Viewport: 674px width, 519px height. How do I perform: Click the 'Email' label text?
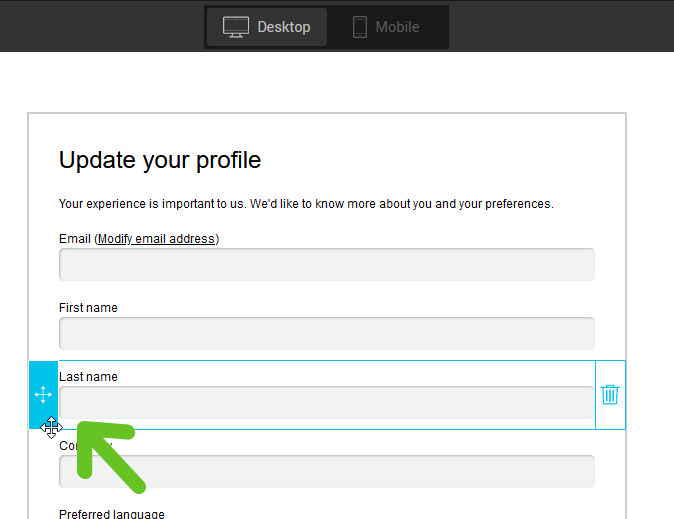point(75,239)
